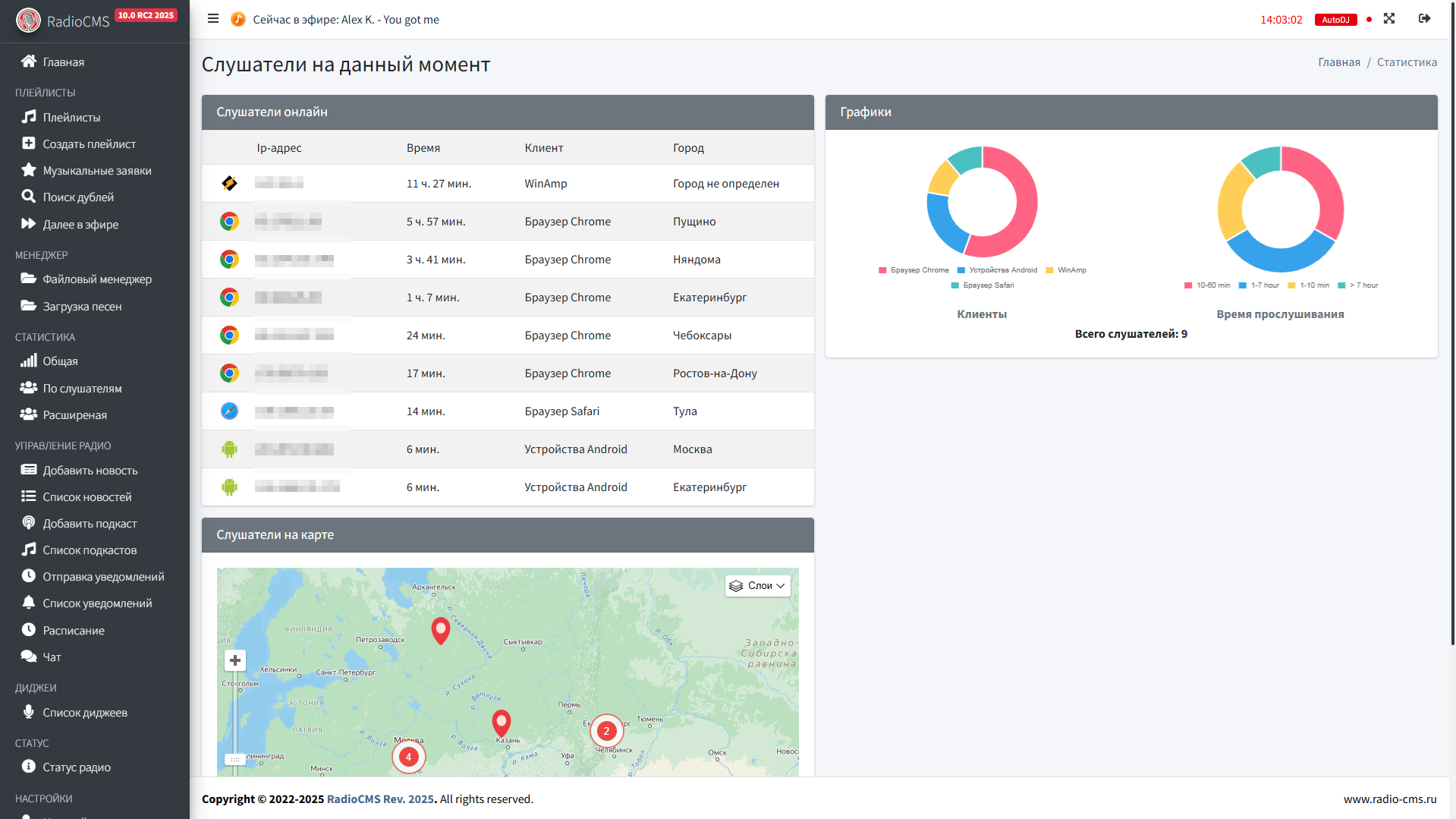Open map cluster marker with 4 listeners

(408, 757)
